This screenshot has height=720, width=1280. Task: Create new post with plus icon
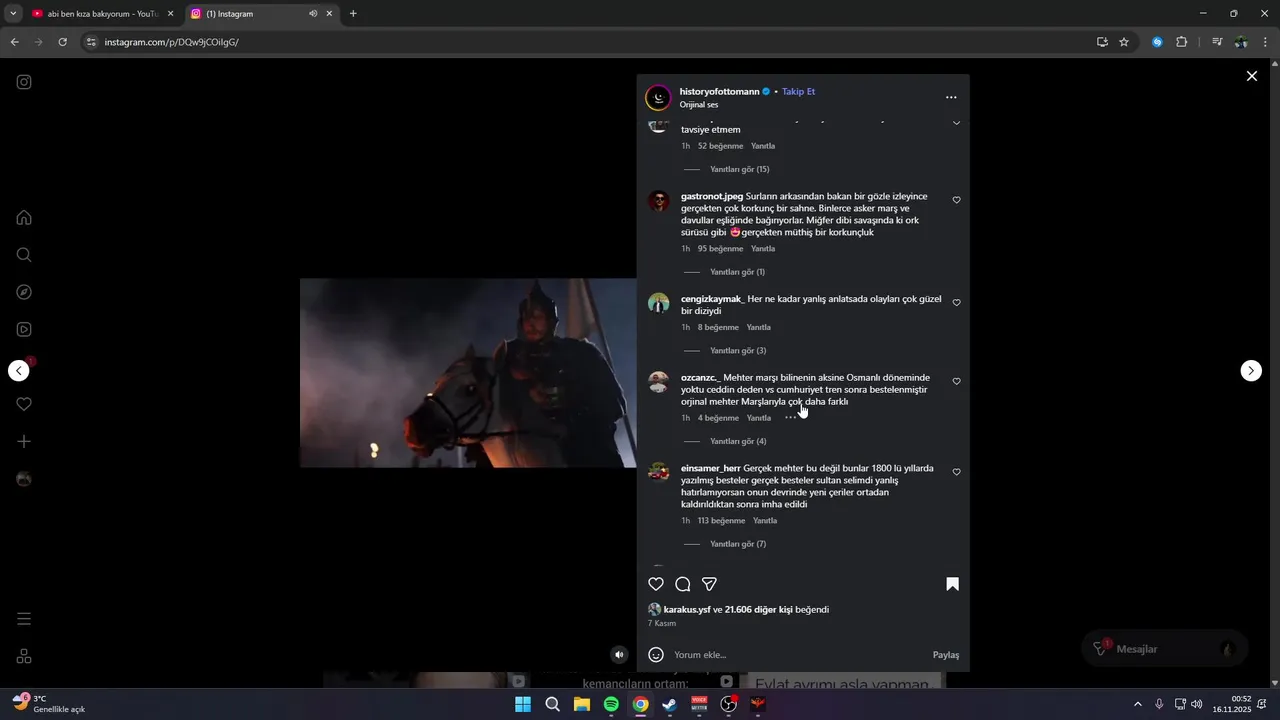pos(24,441)
